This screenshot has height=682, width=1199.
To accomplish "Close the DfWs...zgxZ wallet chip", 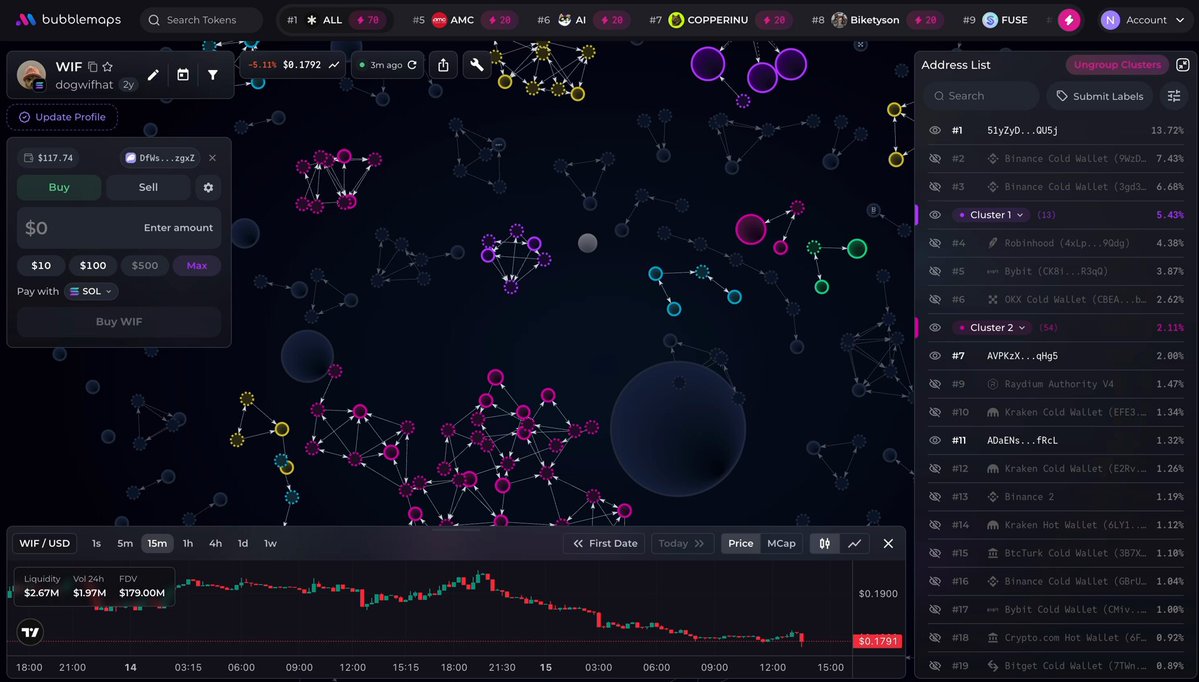I will [x=213, y=158].
